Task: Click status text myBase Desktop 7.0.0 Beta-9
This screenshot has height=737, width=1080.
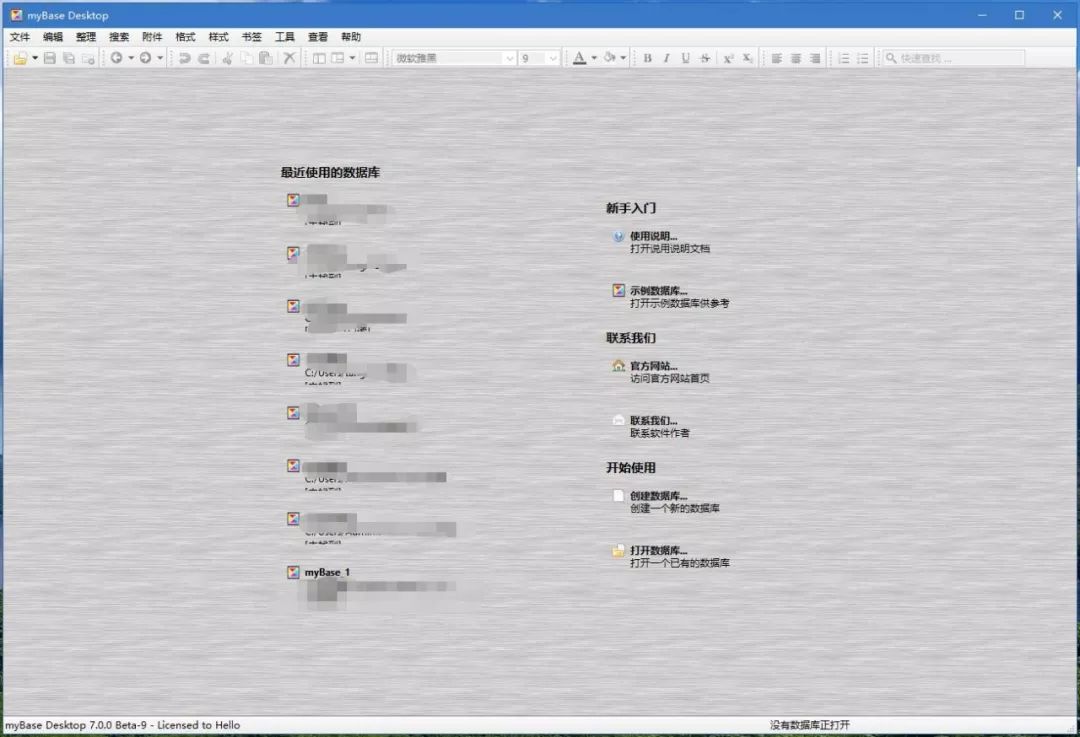Action: pos(76,725)
